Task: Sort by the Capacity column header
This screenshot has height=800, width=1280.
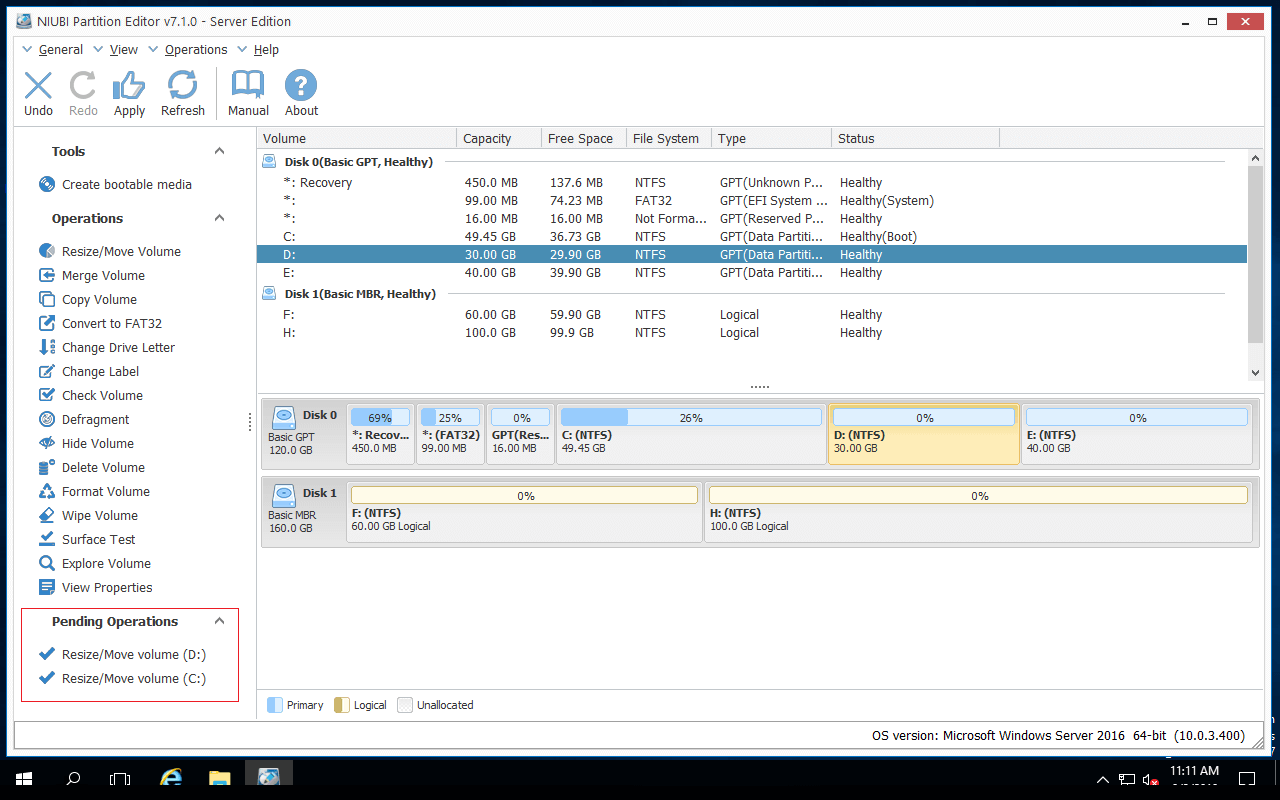Action: [499, 138]
